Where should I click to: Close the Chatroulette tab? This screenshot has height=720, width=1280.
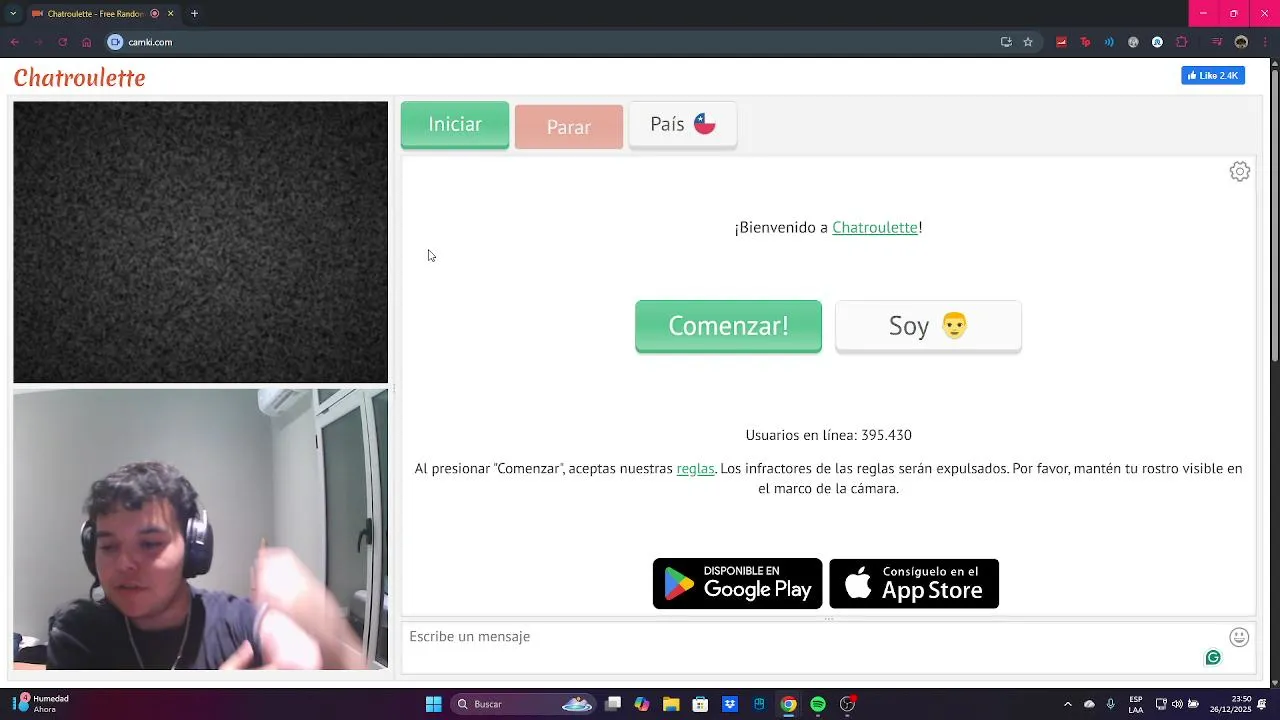coord(170,14)
